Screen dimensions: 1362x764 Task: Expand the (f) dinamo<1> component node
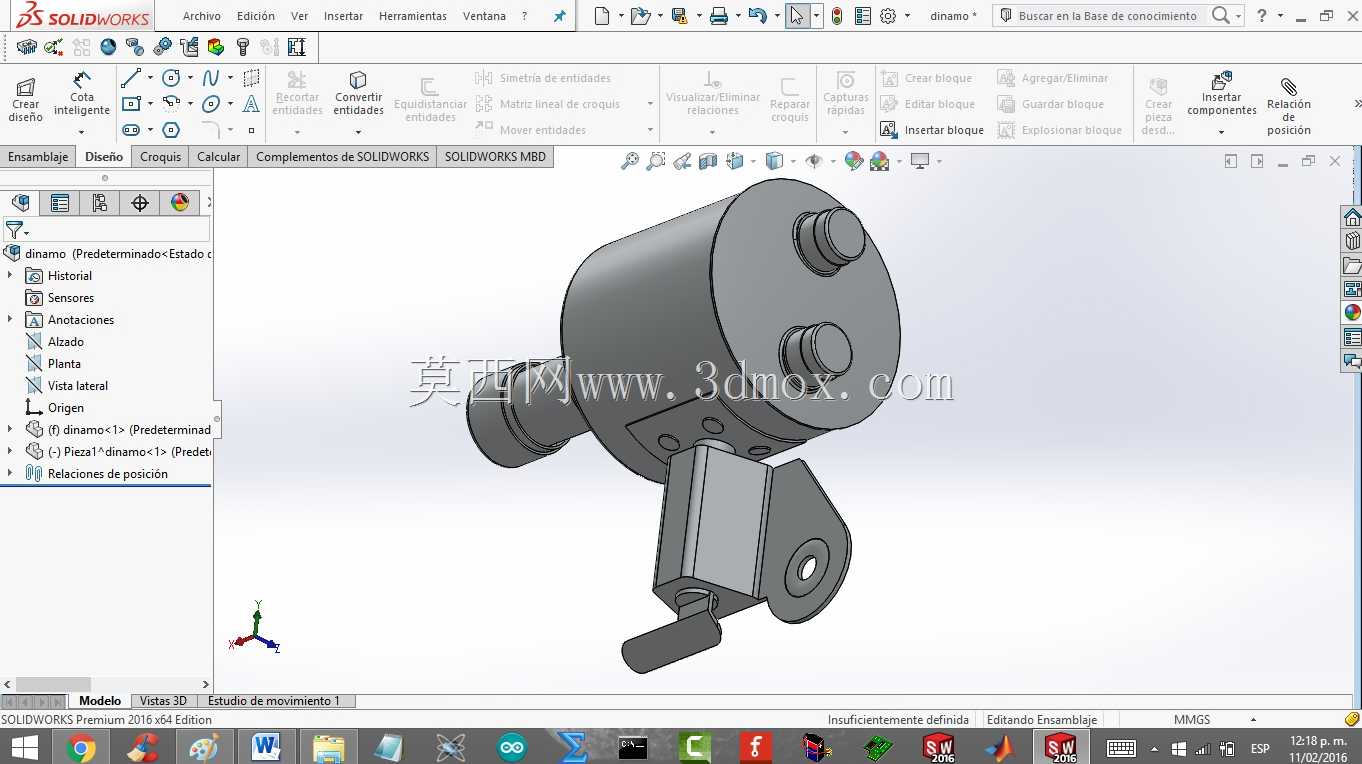[x=10, y=429]
